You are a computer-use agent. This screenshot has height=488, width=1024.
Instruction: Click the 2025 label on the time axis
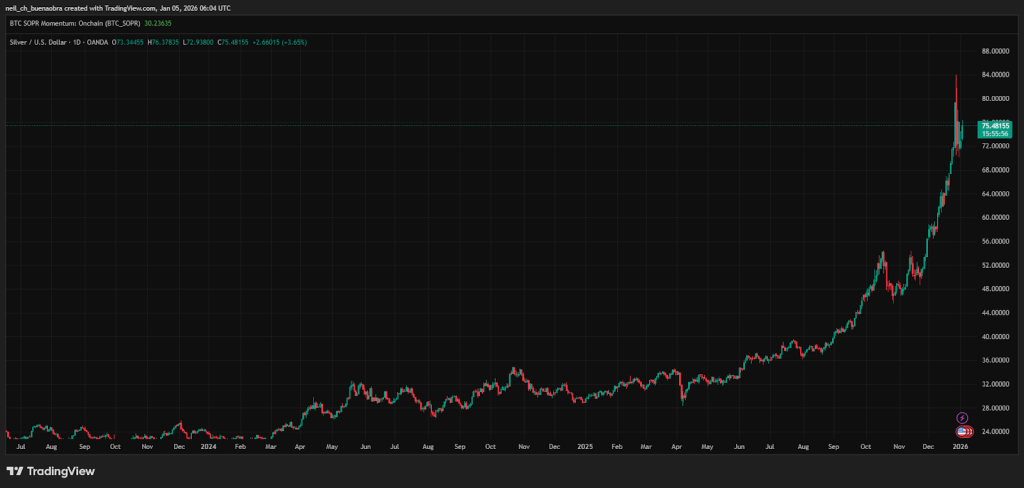coord(584,447)
